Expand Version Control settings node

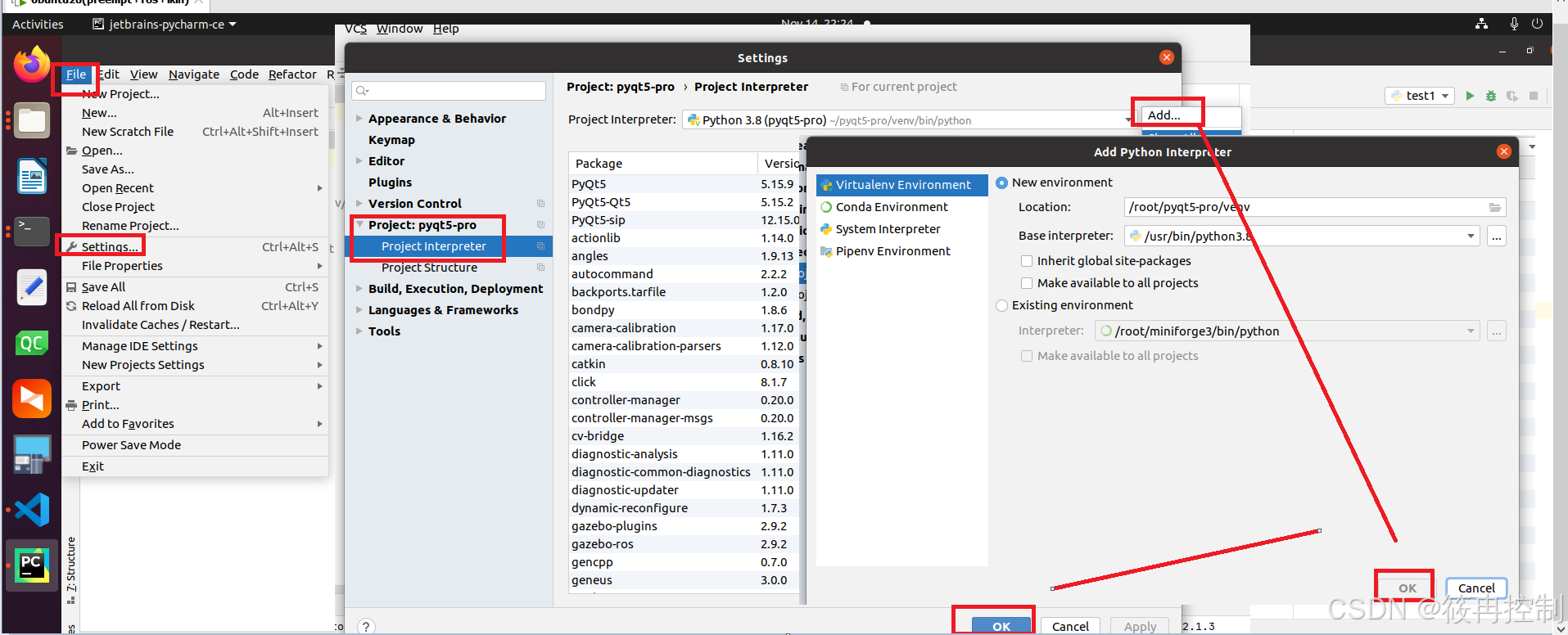pos(359,204)
